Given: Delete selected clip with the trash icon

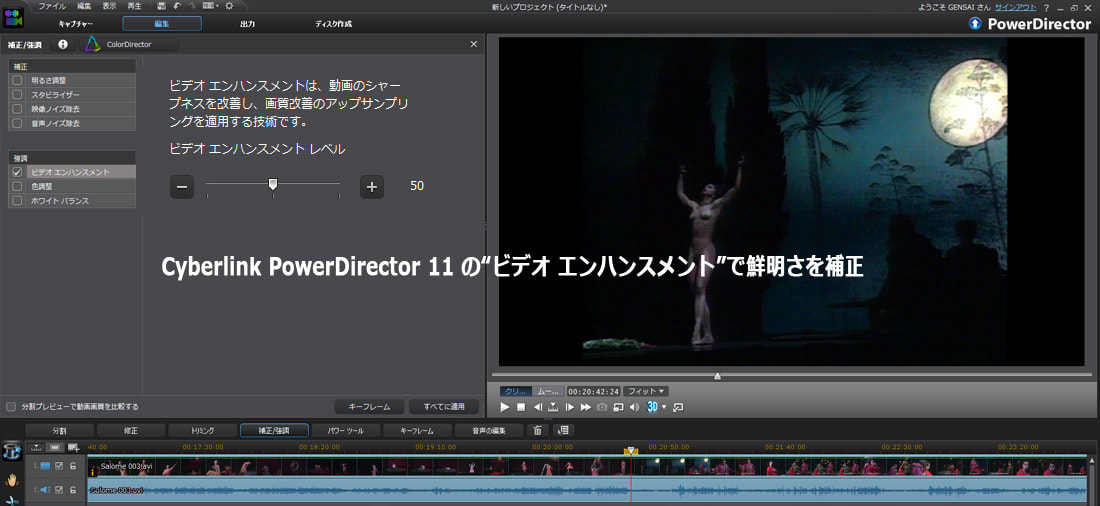Looking at the screenshot, I should click(x=537, y=430).
